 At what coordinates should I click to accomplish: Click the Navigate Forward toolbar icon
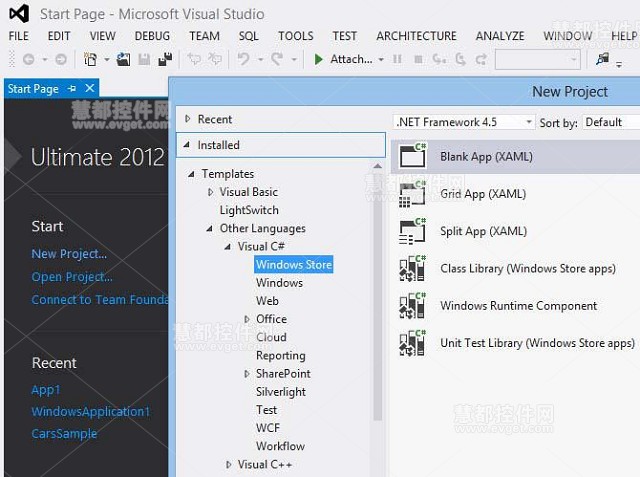pos(61,60)
